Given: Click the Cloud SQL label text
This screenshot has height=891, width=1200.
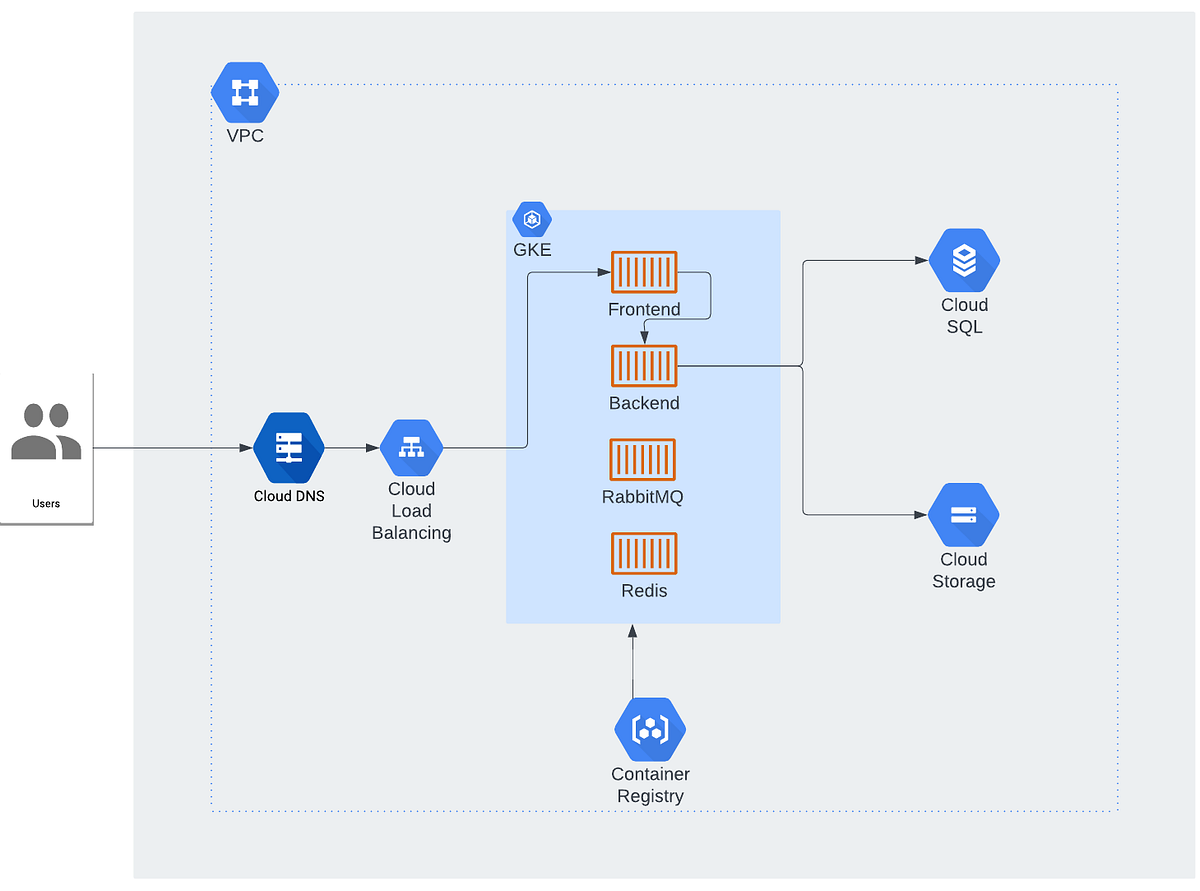Looking at the screenshot, I should pos(963,316).
